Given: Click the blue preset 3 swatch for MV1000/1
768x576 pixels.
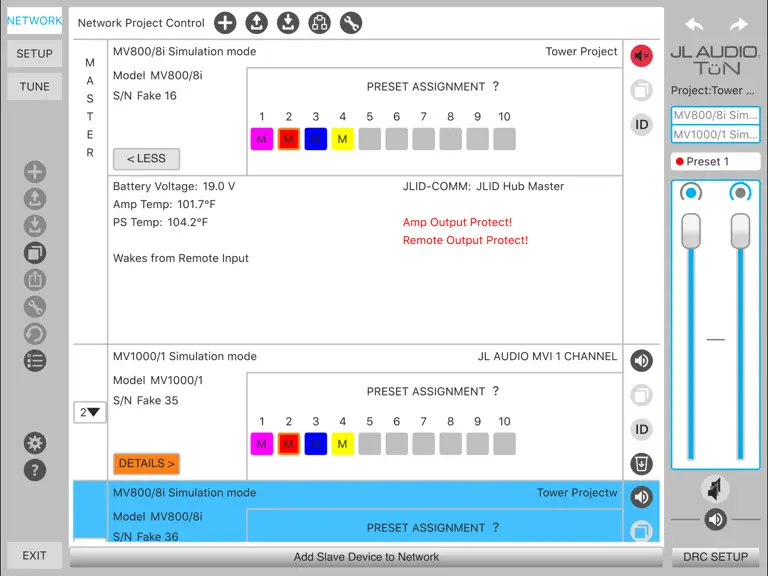Looking at the screenshot, I should point(315,444).
